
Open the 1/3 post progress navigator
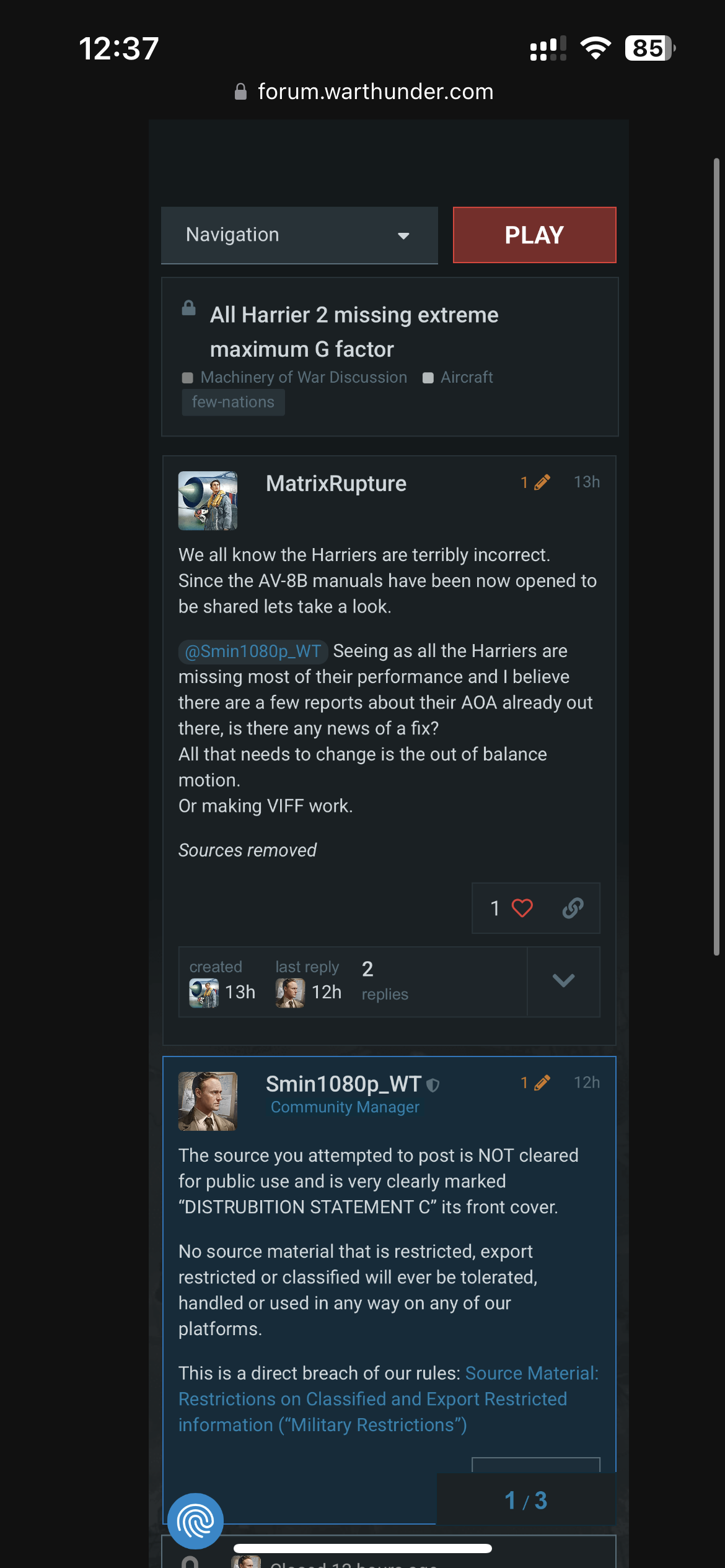tap(526, 1500)
